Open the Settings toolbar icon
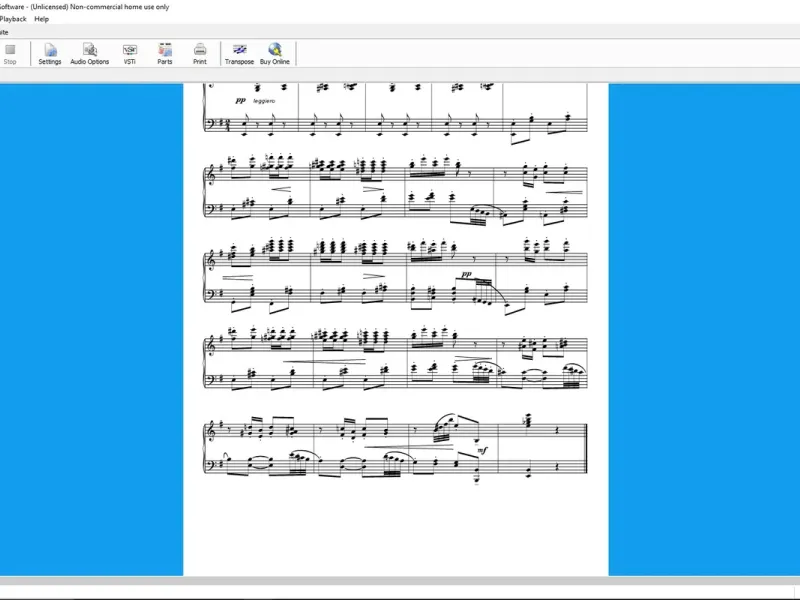This screenshot has width=800, height=600. [50, 54]
